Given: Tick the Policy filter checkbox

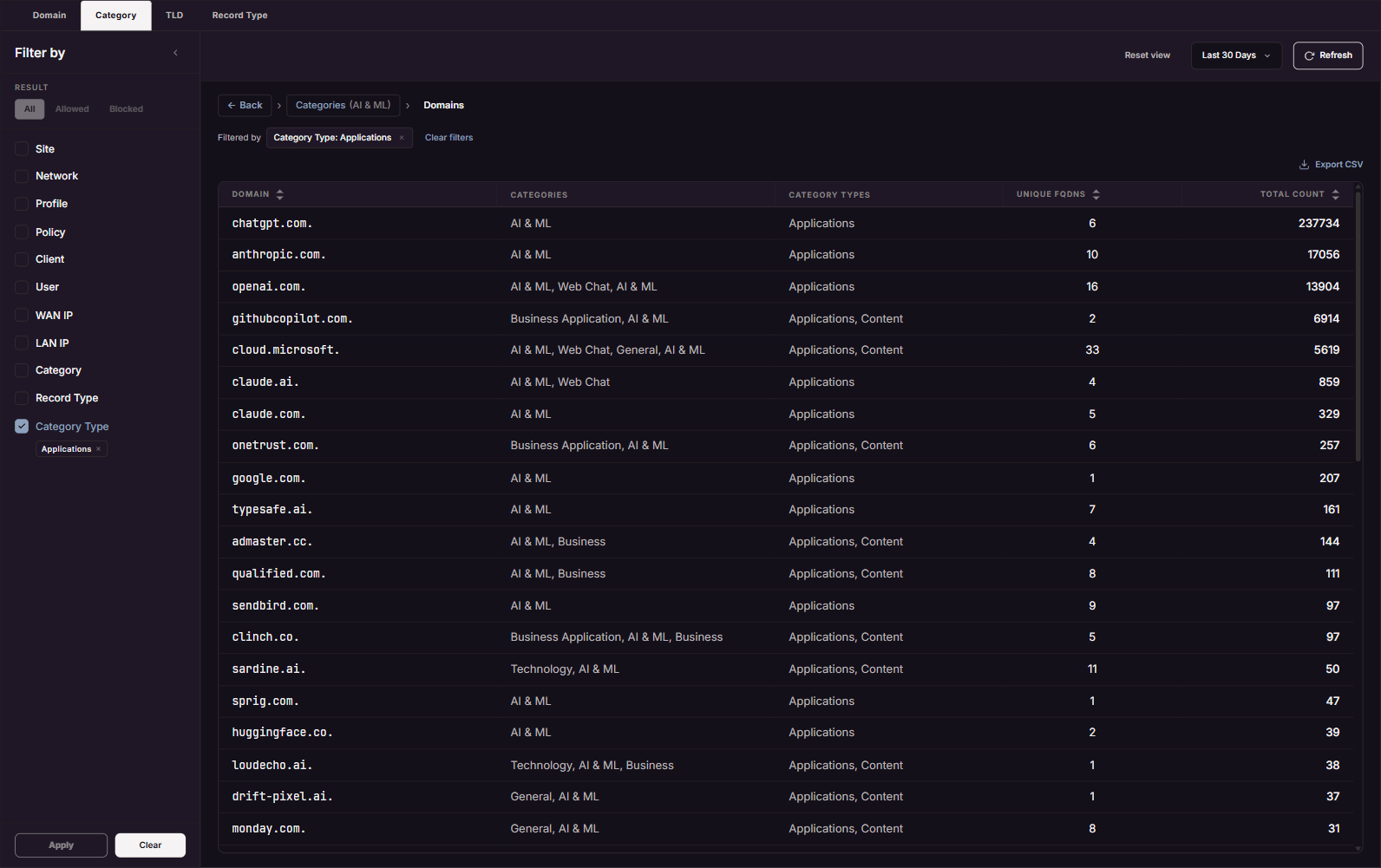Looking at the screenshot, I should tap(22, 232).
